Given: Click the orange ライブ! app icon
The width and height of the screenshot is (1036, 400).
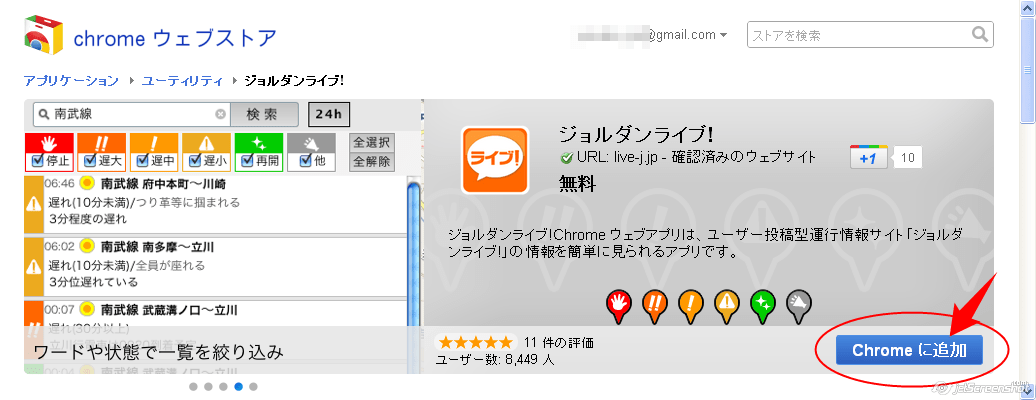Looking at the screenshot, I should (x=495, y=161).
